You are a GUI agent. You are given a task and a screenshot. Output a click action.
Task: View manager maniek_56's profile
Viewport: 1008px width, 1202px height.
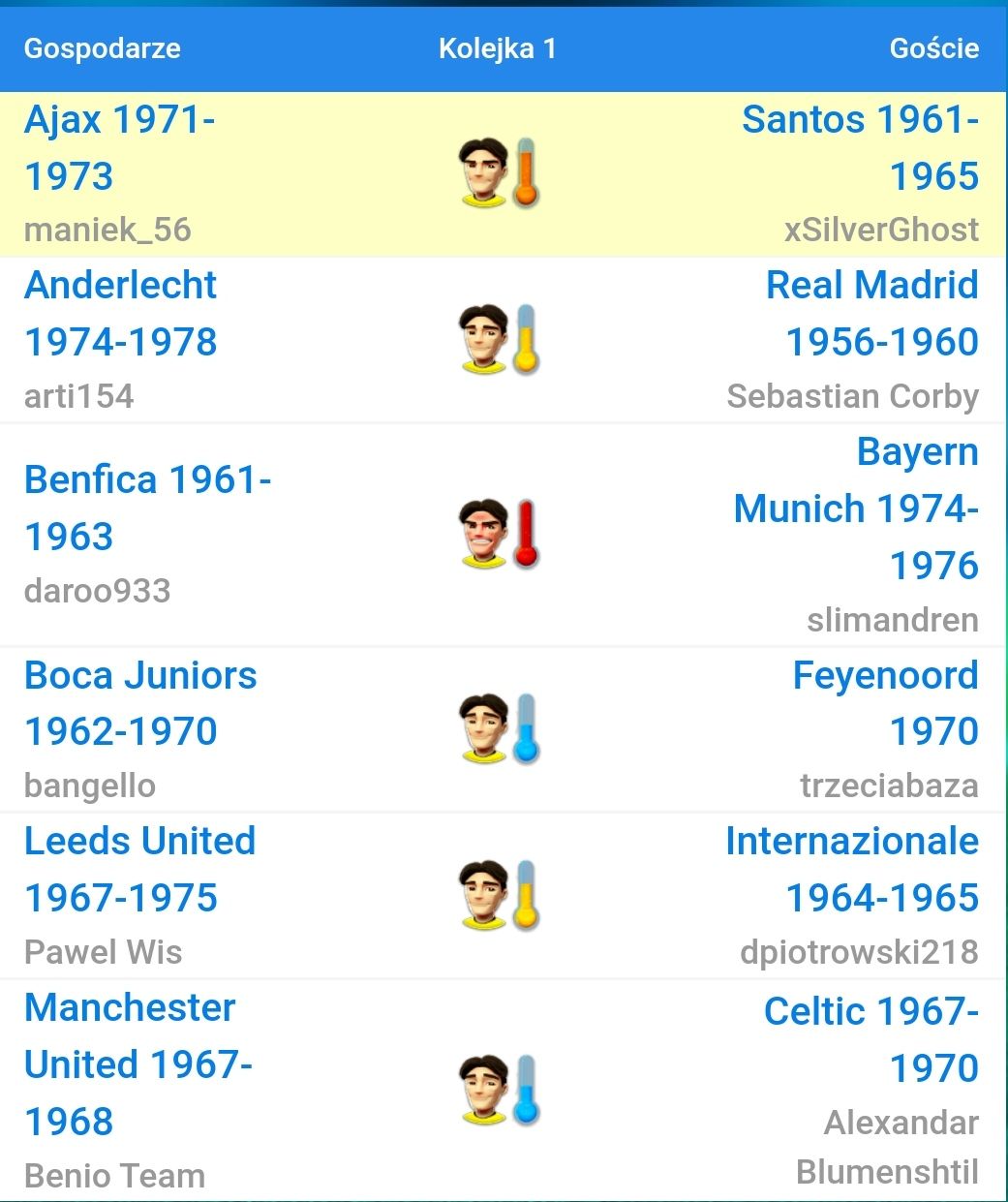click(107, 231)
